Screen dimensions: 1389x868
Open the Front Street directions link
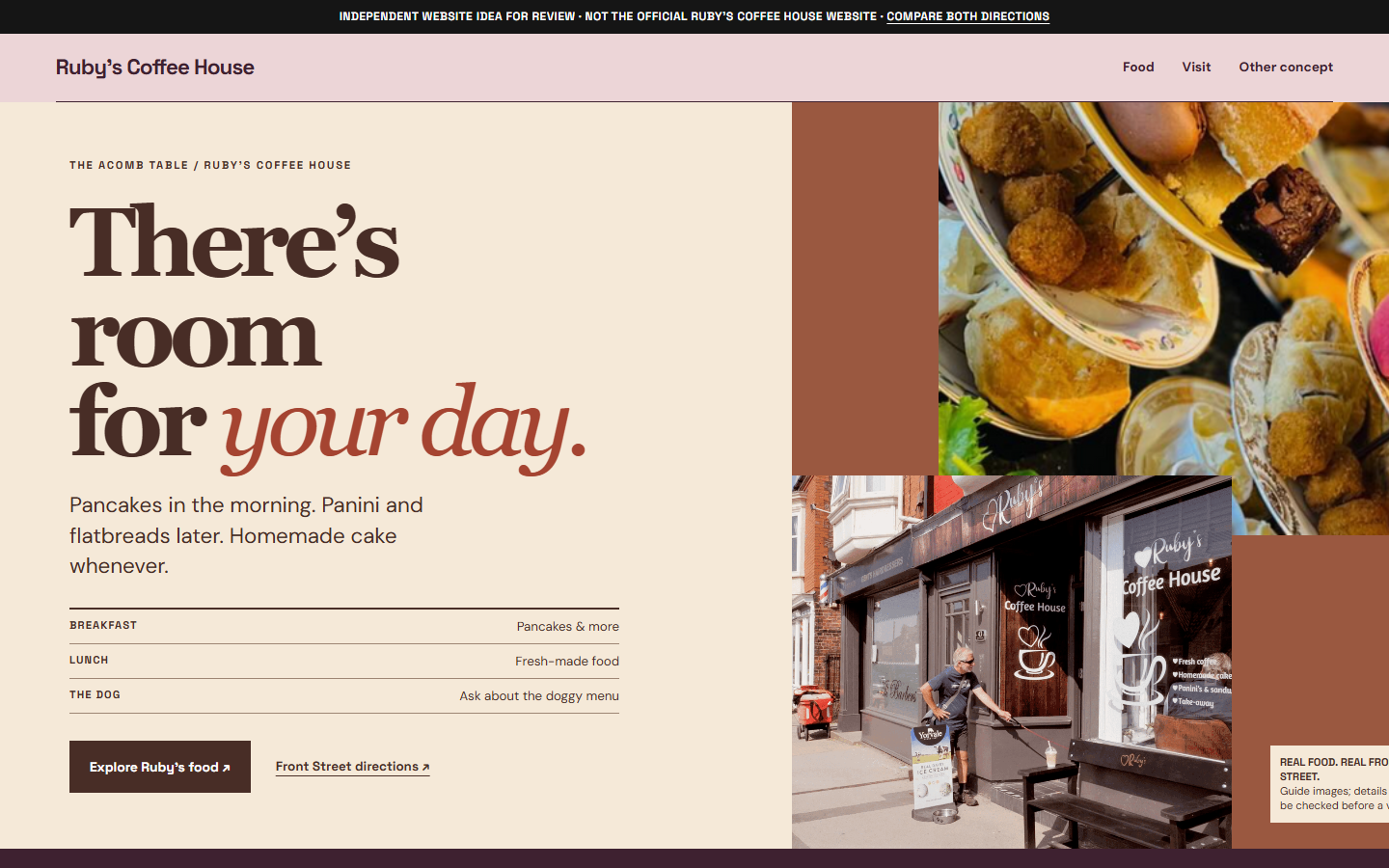coord(352,767)
